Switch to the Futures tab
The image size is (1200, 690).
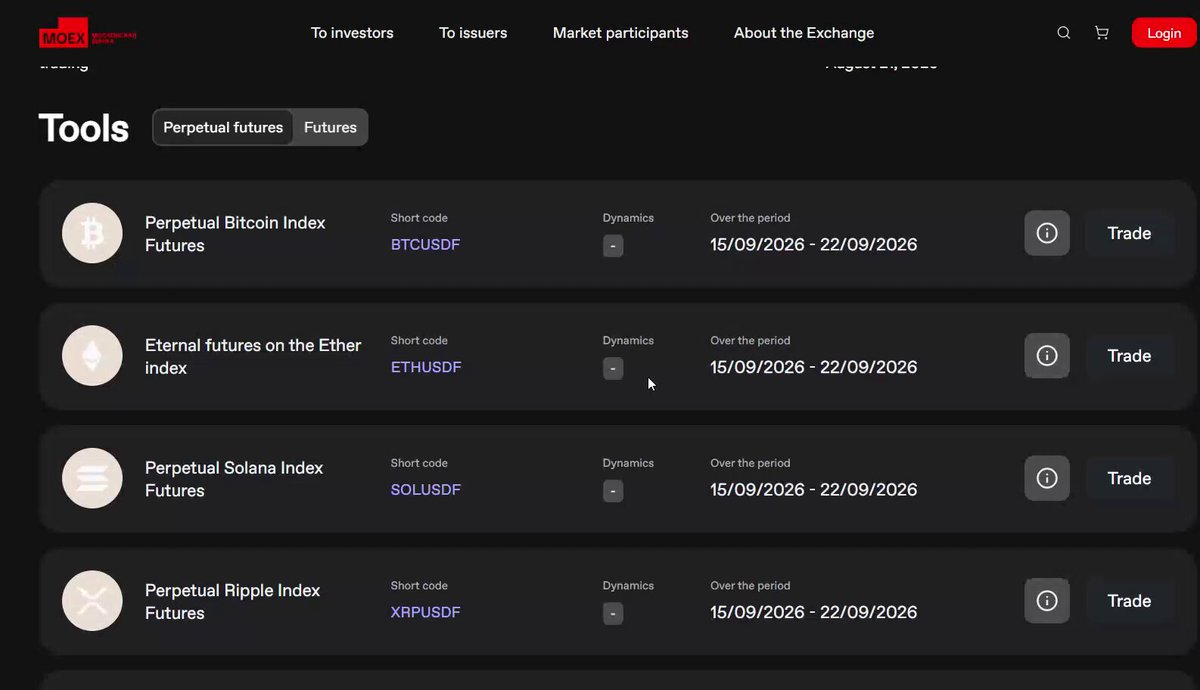330,127
